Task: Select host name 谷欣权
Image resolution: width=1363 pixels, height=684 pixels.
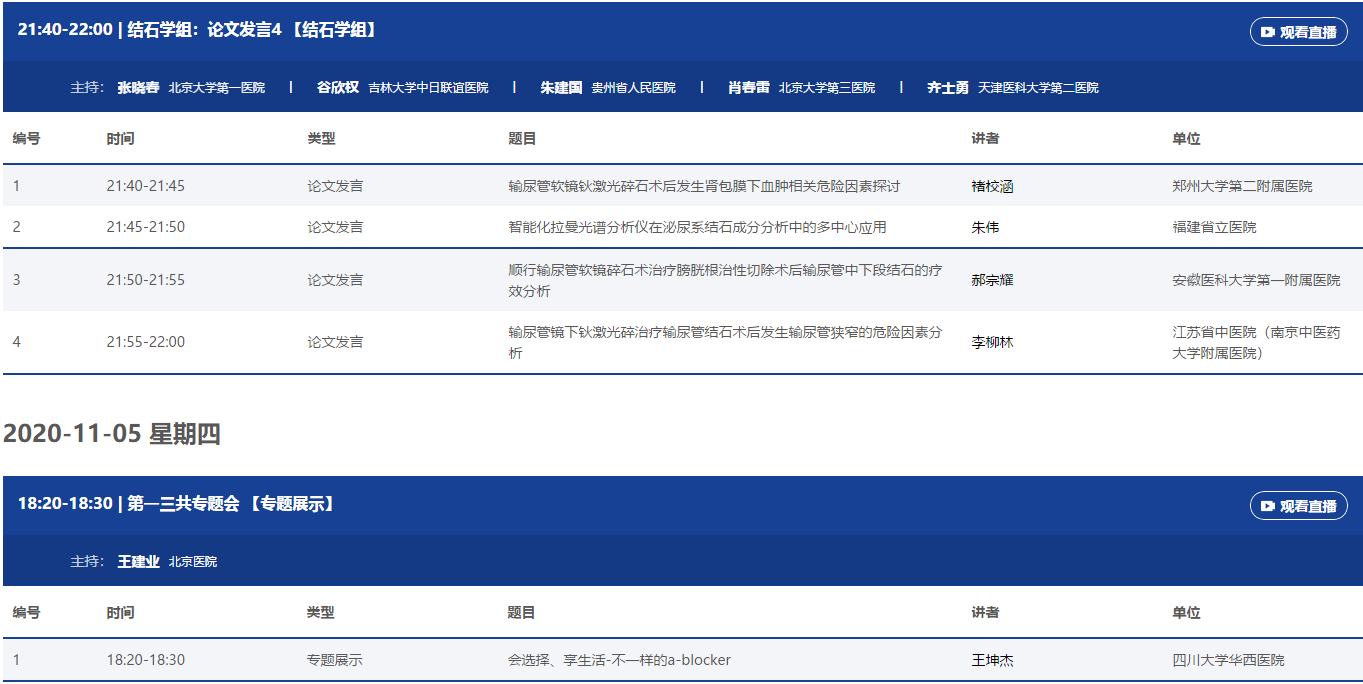Action: [x=338, y=88]
